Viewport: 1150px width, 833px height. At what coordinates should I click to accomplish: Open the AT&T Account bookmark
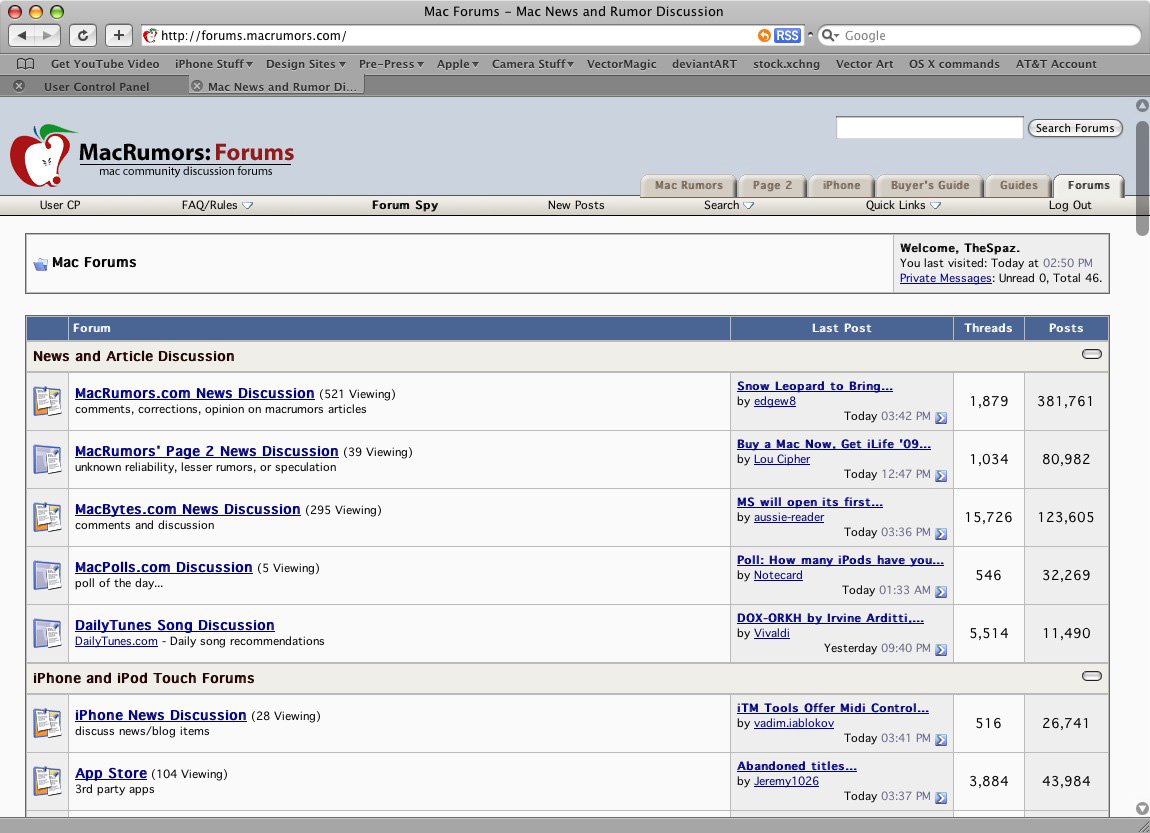click(x=1055, y=64)
